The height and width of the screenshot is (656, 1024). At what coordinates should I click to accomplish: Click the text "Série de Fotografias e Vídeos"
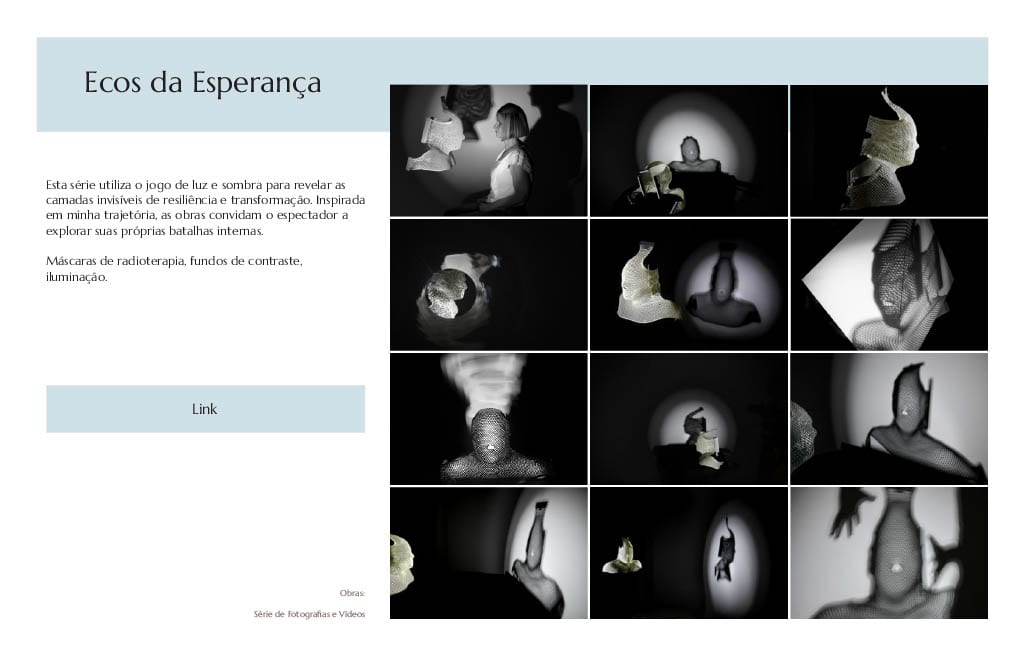coord(310,614)
